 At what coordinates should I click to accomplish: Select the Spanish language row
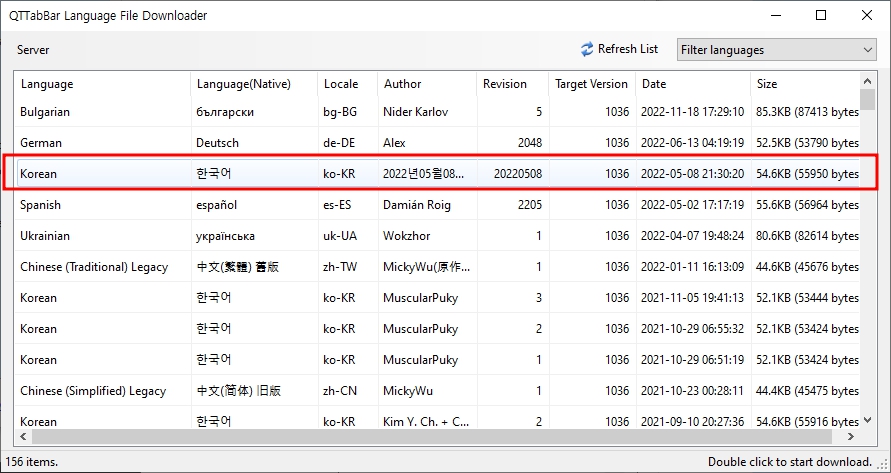tap(438, 205)
